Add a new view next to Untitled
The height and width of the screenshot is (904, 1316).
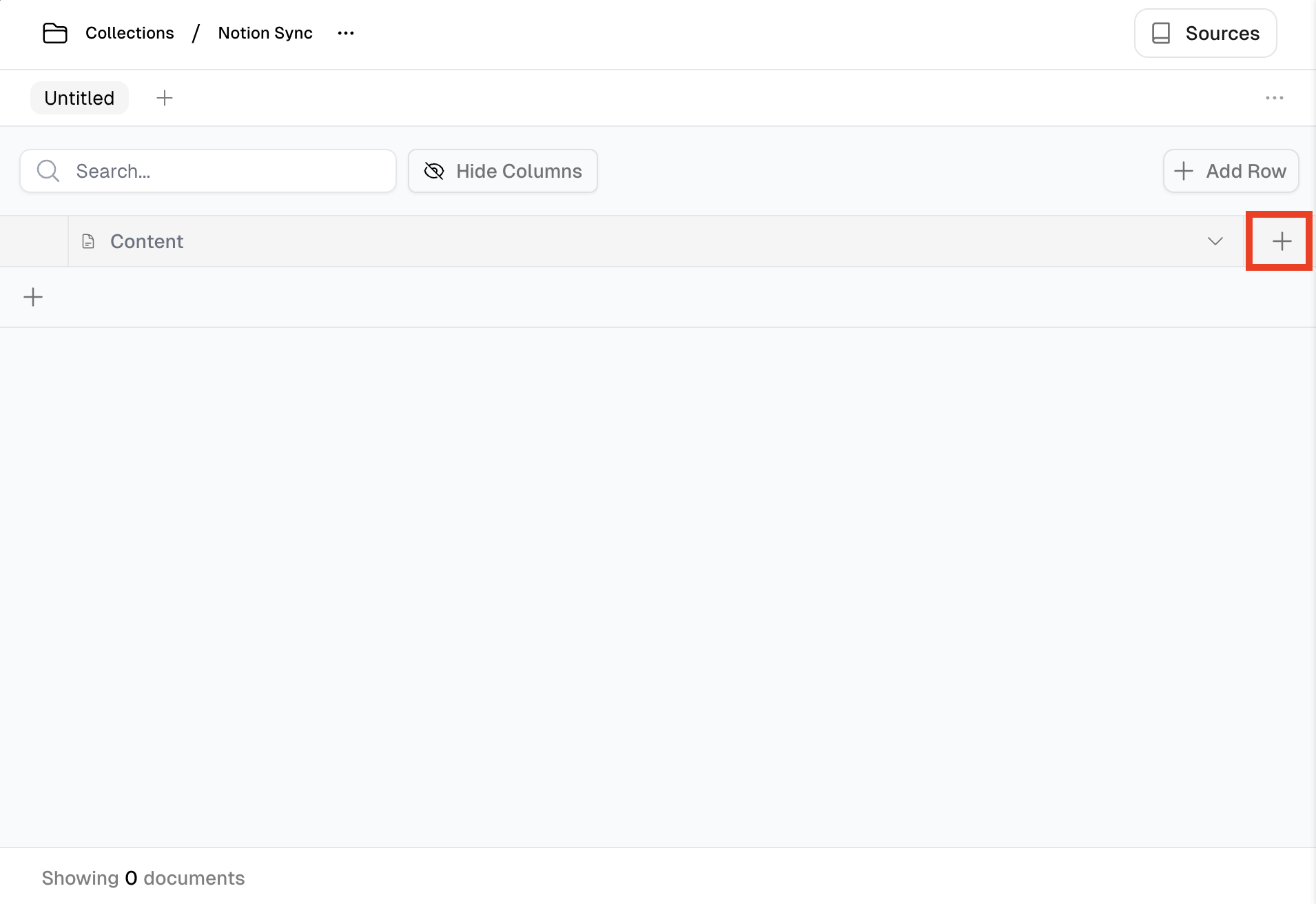165,98
